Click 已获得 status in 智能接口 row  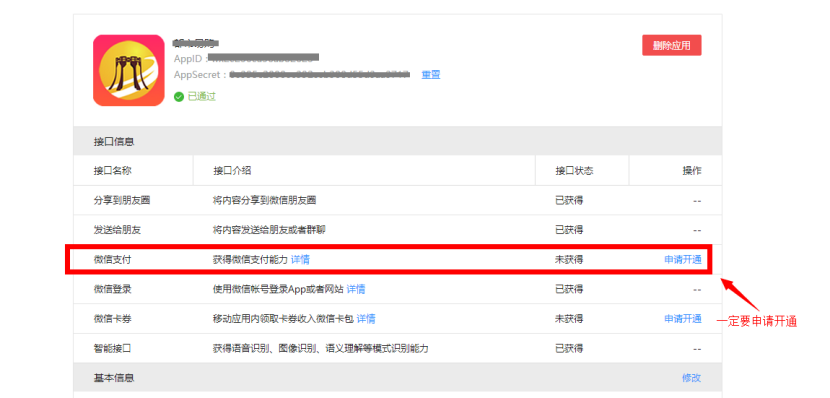click(569, 348)
